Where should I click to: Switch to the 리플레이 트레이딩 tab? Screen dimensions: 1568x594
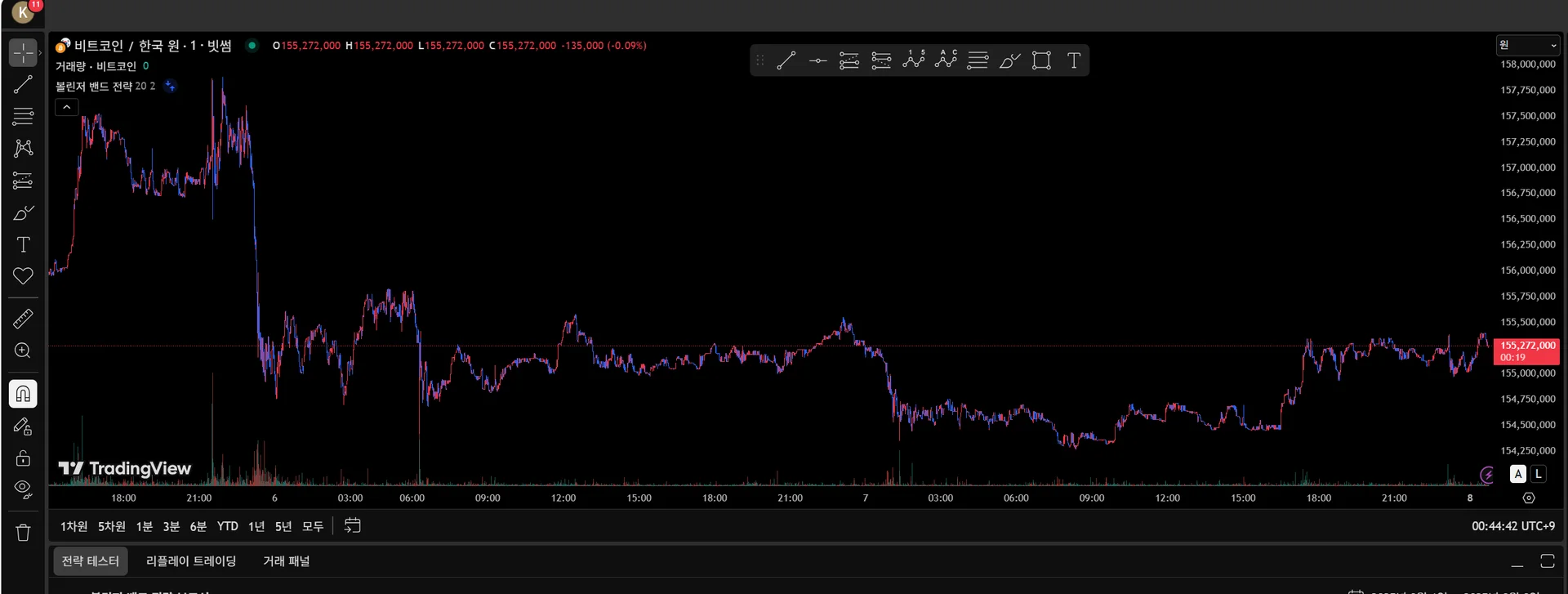point(191,561)
